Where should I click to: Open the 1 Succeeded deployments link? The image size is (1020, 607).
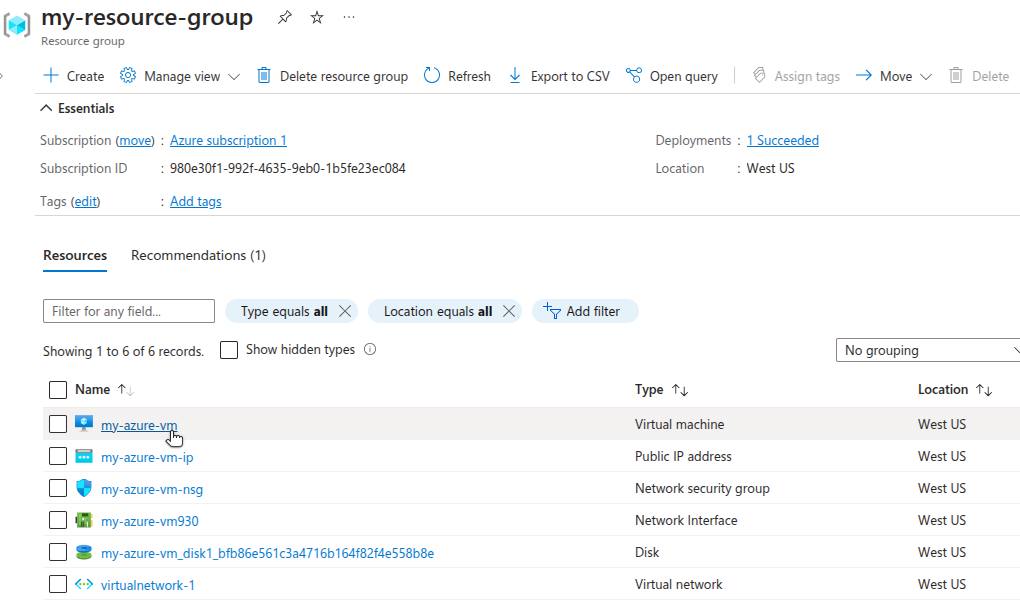(783, 141)
